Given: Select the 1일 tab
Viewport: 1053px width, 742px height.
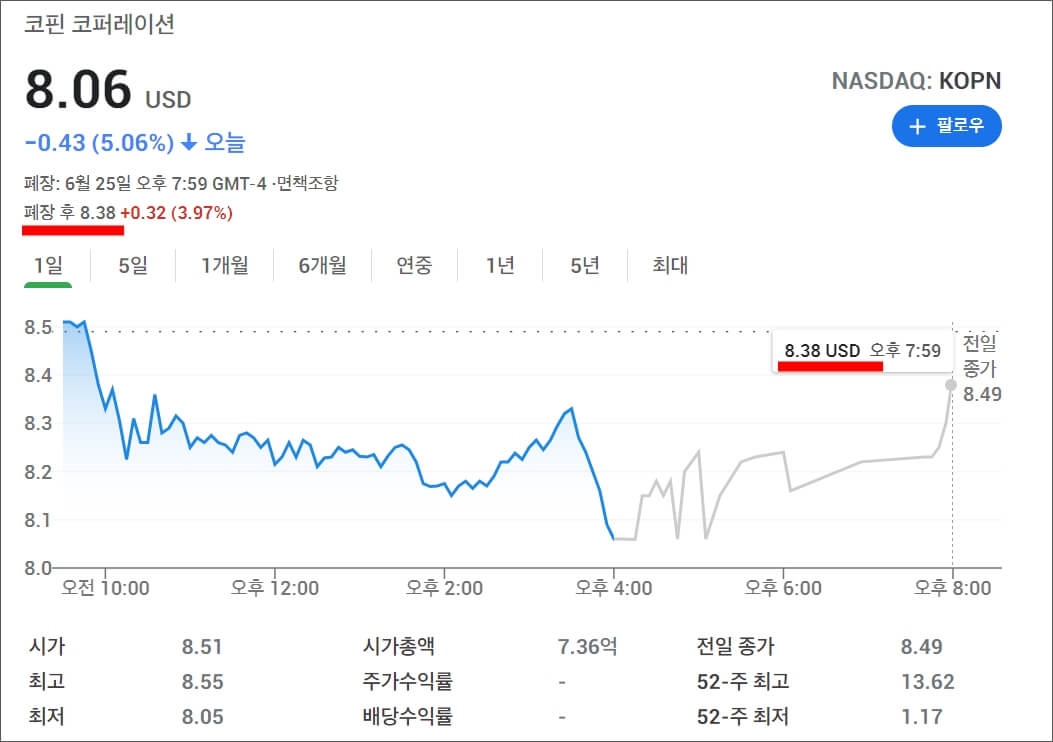Looking at the screenshot, I should tap(48, 265).
